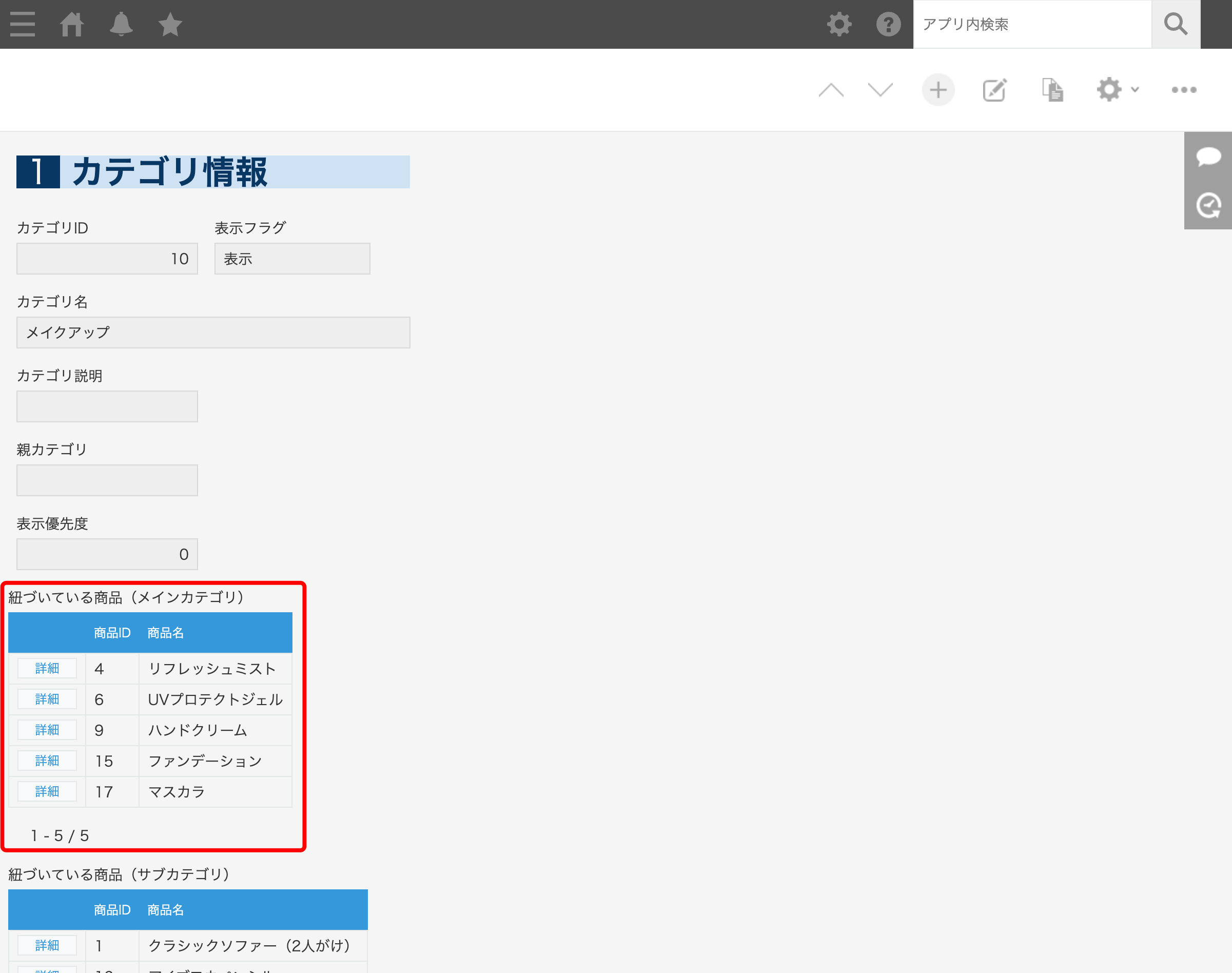The image size is (1232, 973).
Task: Open 詳細 for クラシックソファー（2人がけ）
Action: pos(47,945)
